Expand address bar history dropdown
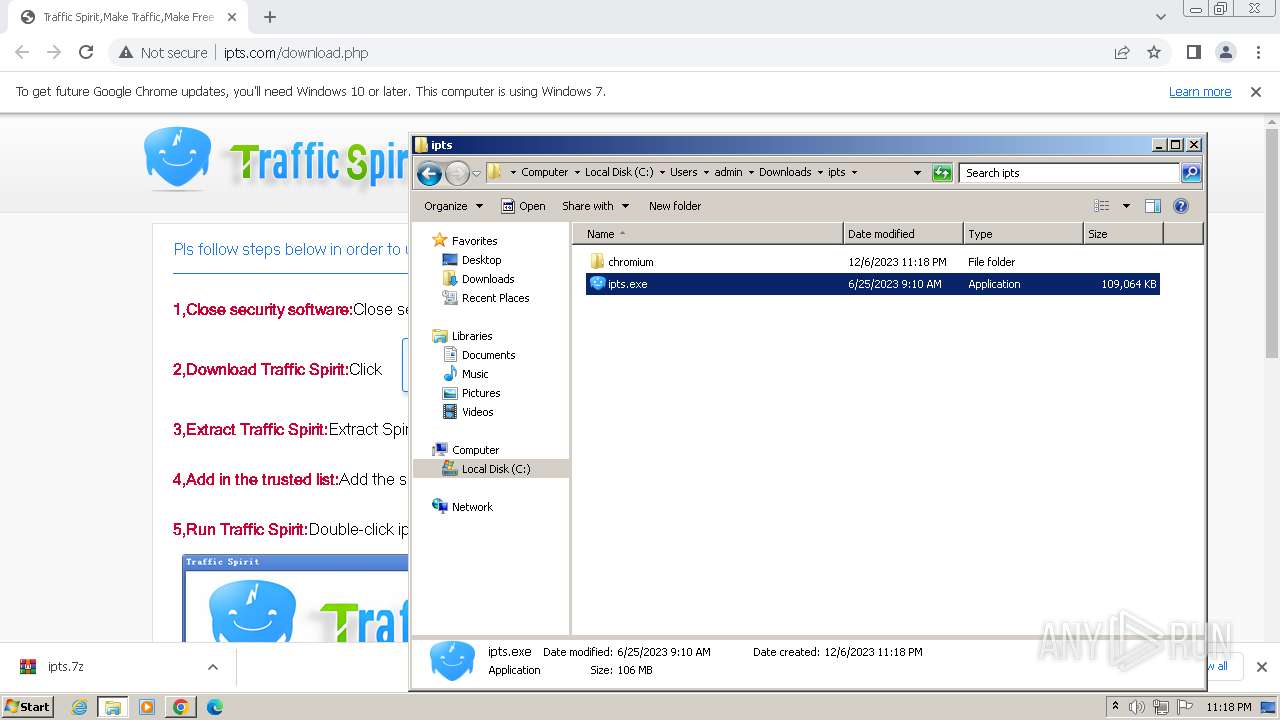This screenshot has height=720, width=1280. pyautogui.click(x=917, y=173)
